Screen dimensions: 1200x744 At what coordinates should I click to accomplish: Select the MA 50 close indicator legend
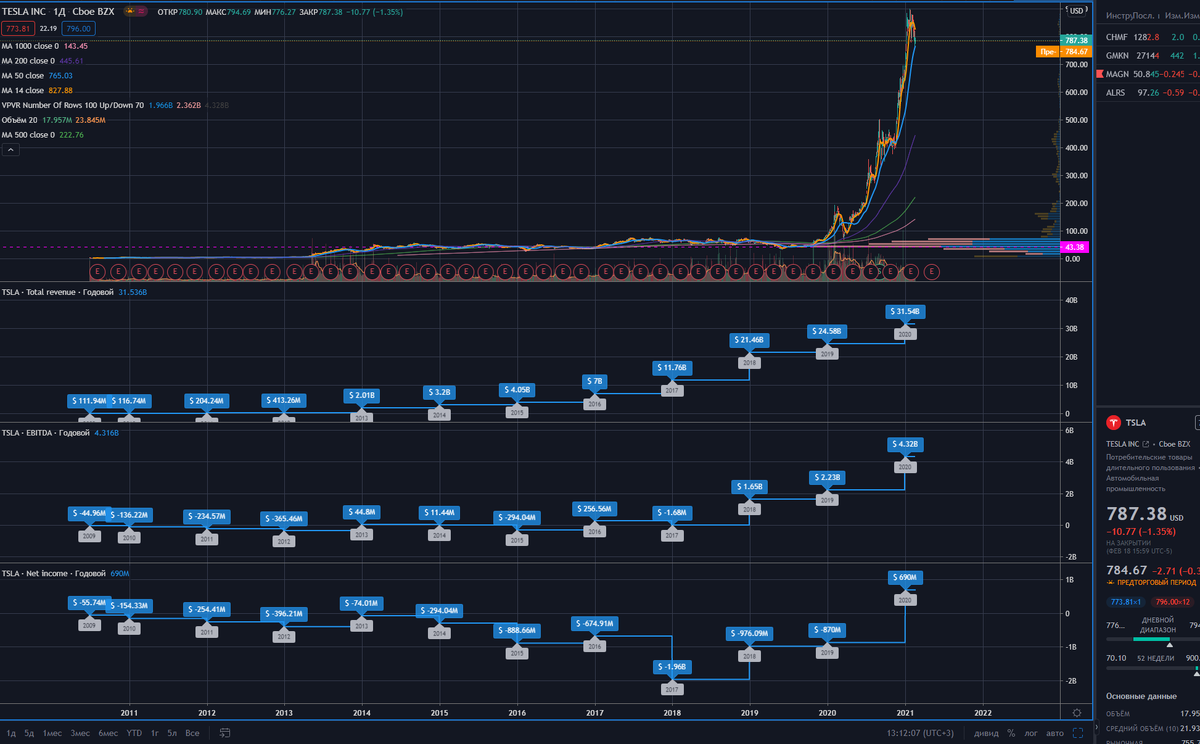tap(37, 76)
